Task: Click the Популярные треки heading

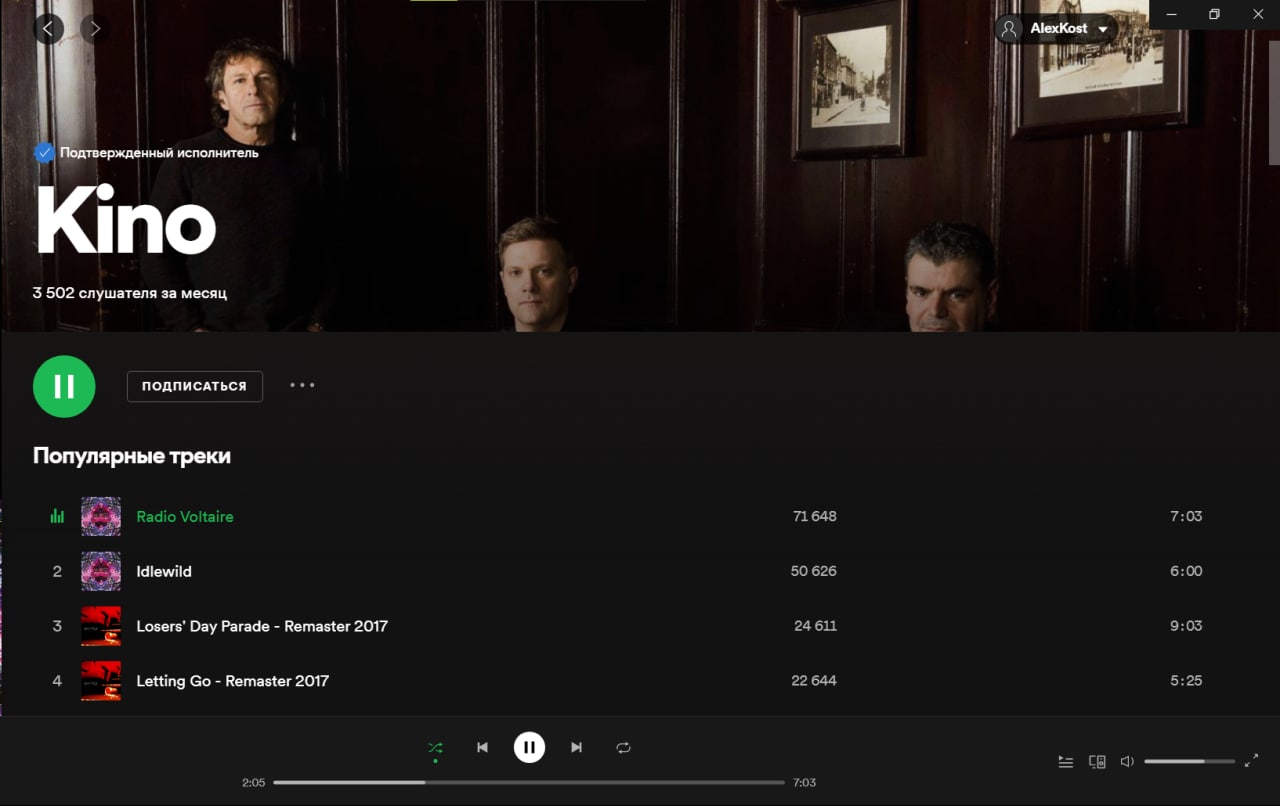Action: click(132, 456)
